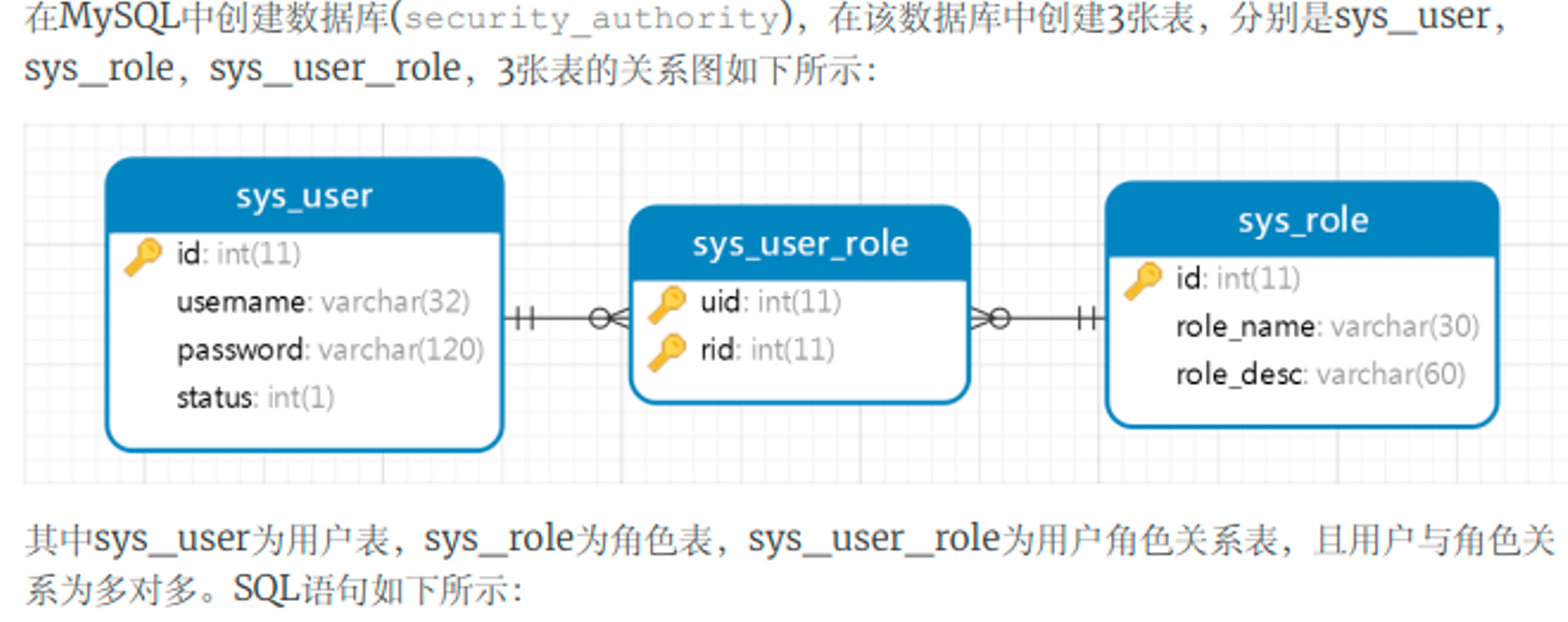Select the sys_user_role table header

[x=799, y=244]
